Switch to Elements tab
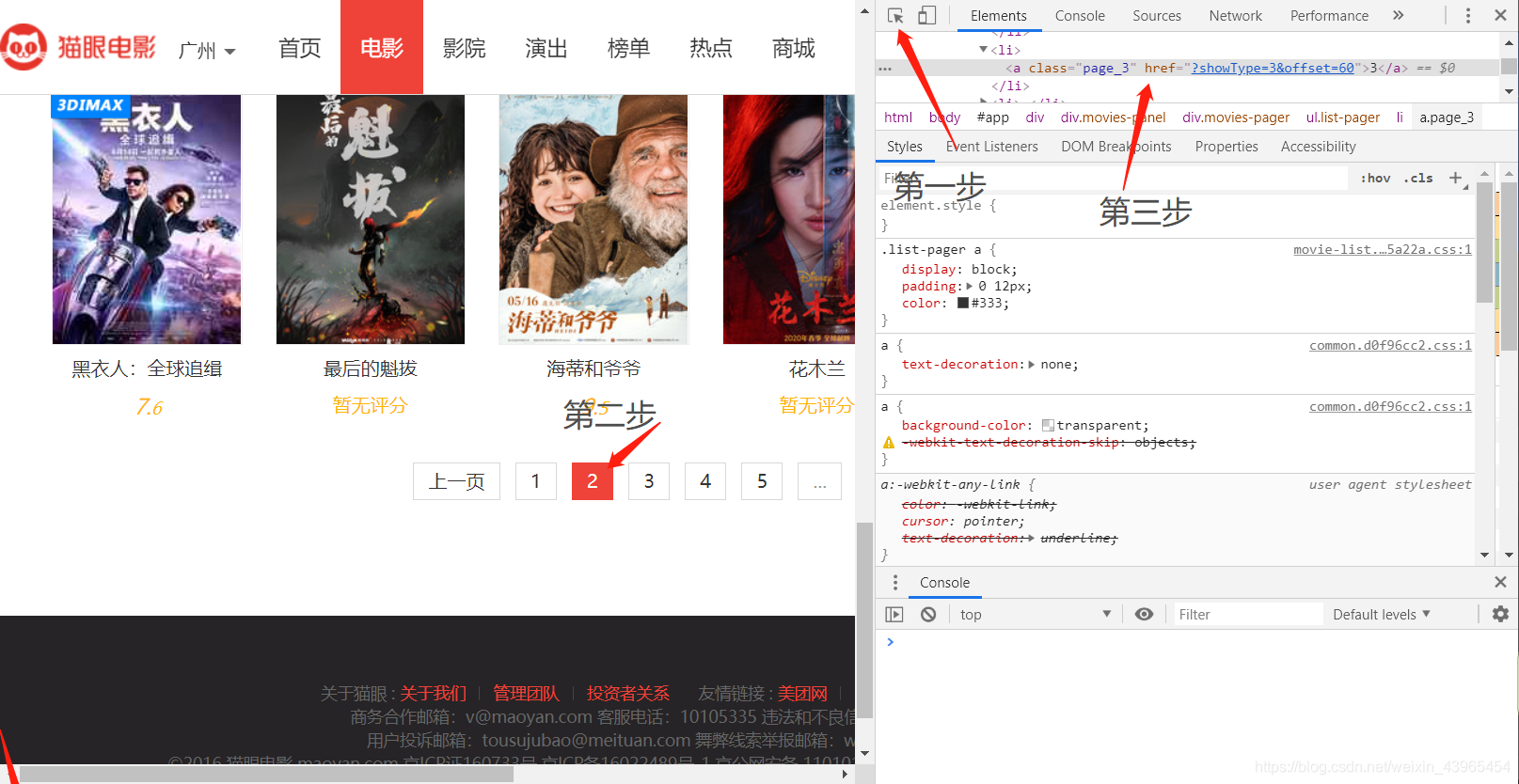 998,15
